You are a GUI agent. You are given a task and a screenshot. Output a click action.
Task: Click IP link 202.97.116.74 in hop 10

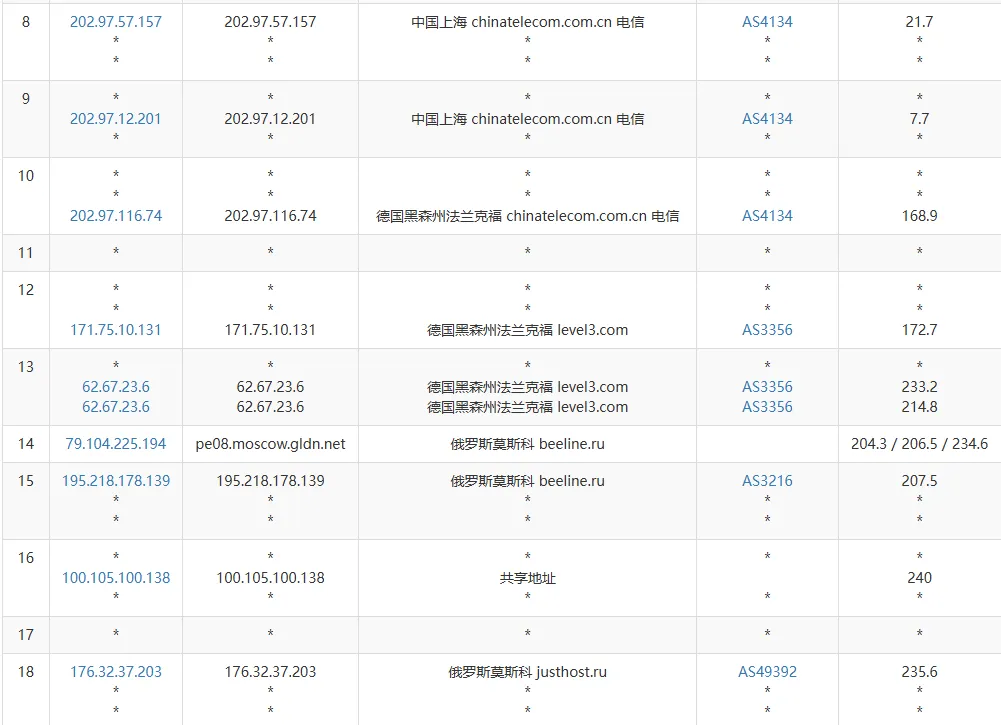click(116, 215)
